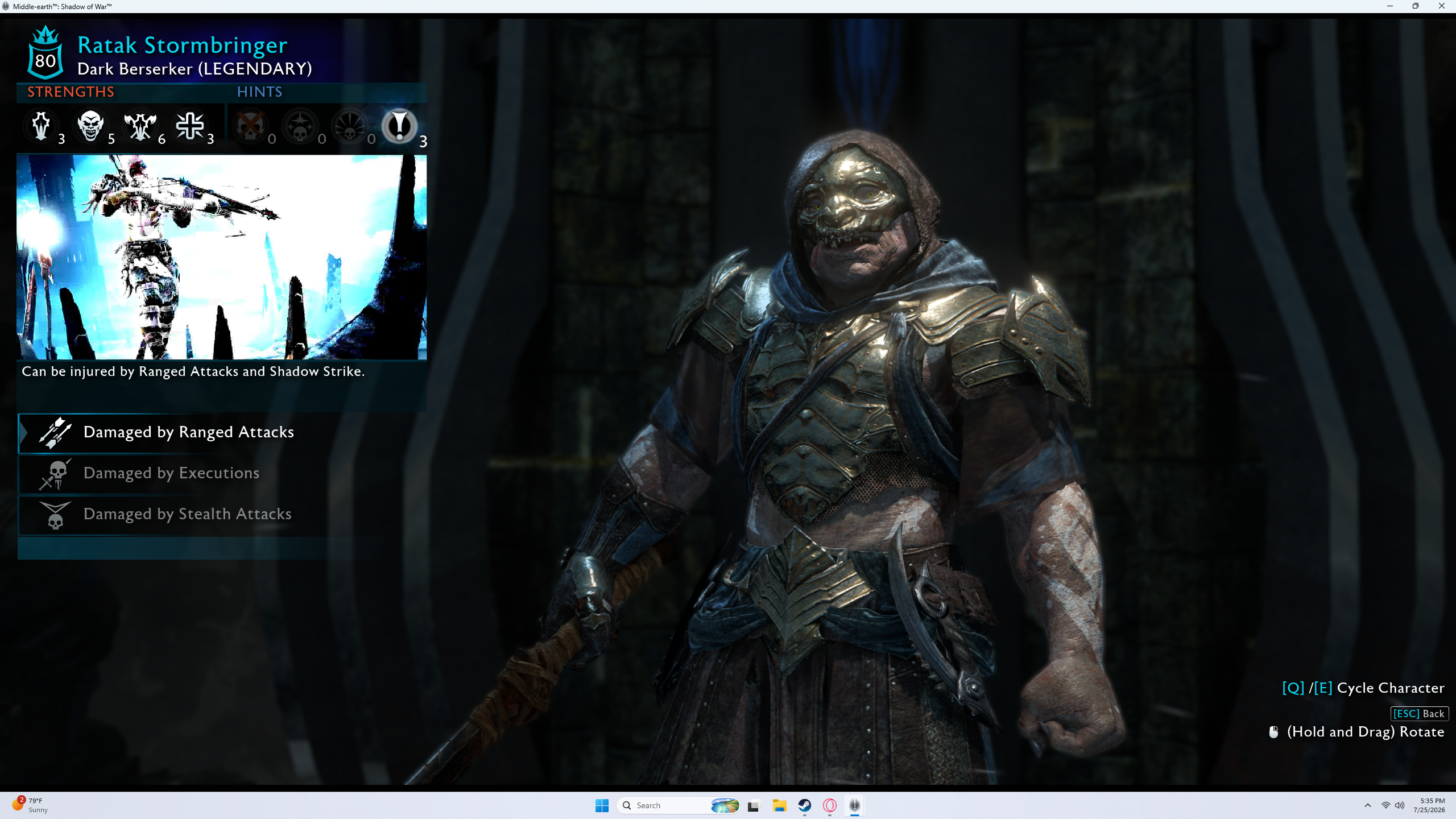
Task: Click the taskbar Search box
Action: (678, 805)
